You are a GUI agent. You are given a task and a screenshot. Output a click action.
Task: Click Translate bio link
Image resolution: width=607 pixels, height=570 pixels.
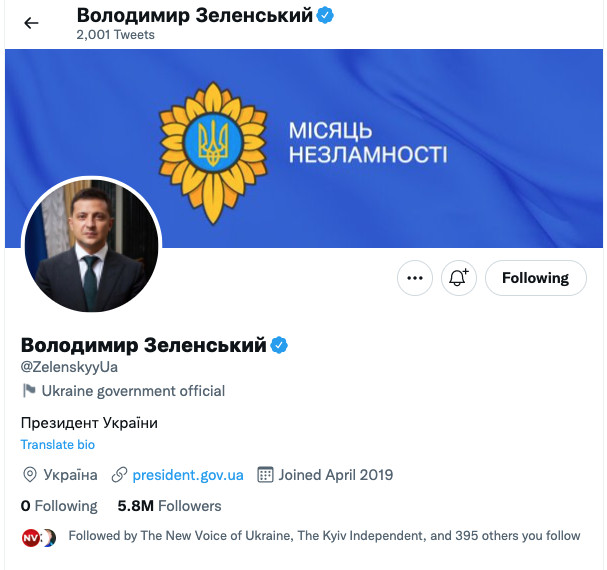(x=58, y=444)
